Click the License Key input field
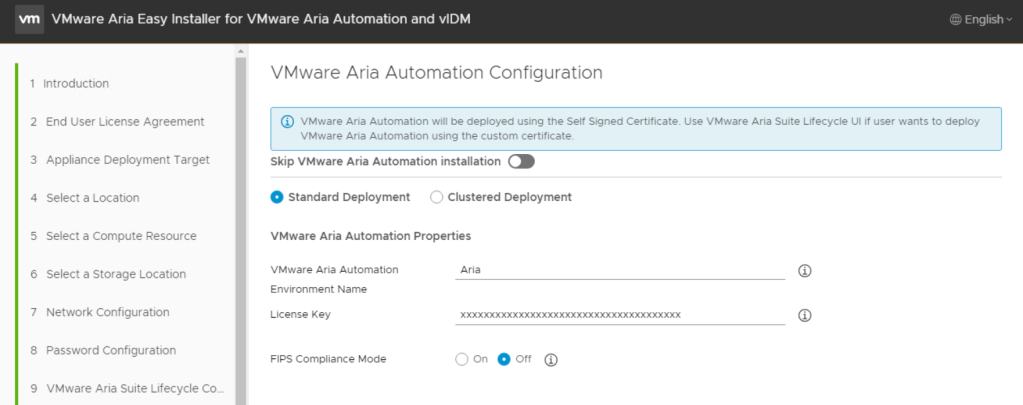 tap(619, 315)
